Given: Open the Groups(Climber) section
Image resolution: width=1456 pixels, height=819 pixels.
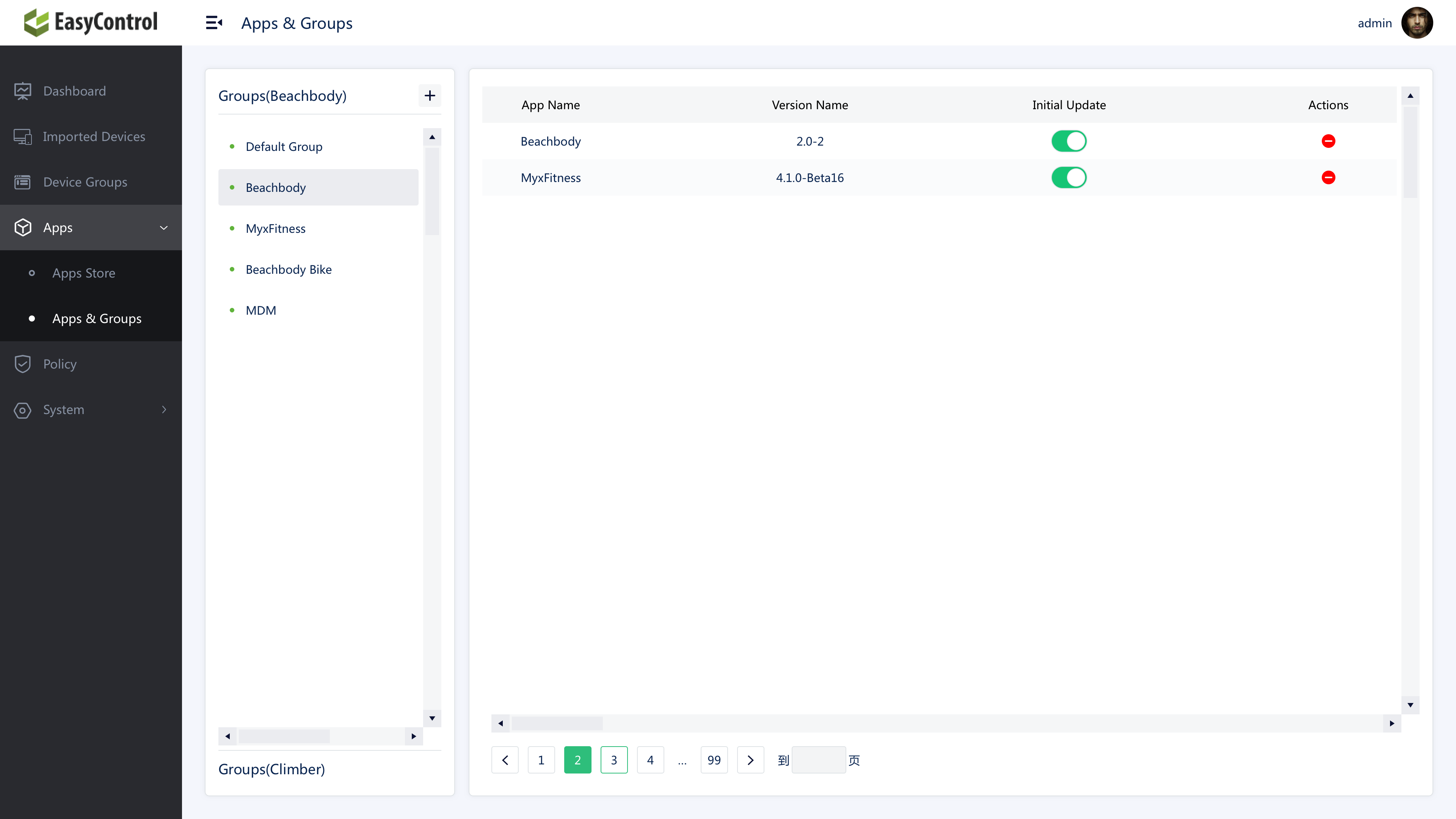Looking at the screenshot, I should [271, 769].
